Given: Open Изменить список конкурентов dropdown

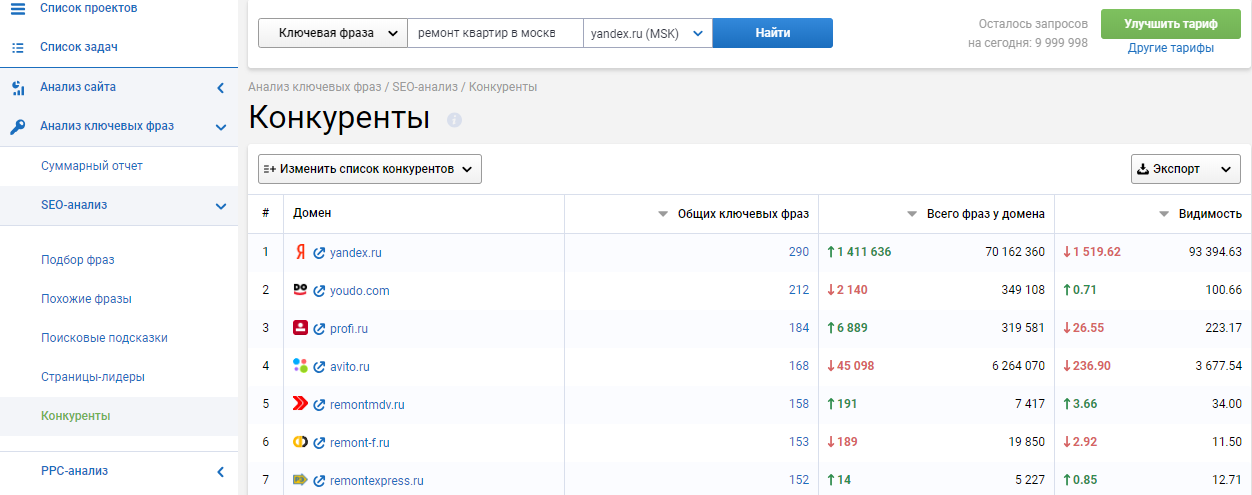Looking at the screenshot, I should tap(370, 169).
